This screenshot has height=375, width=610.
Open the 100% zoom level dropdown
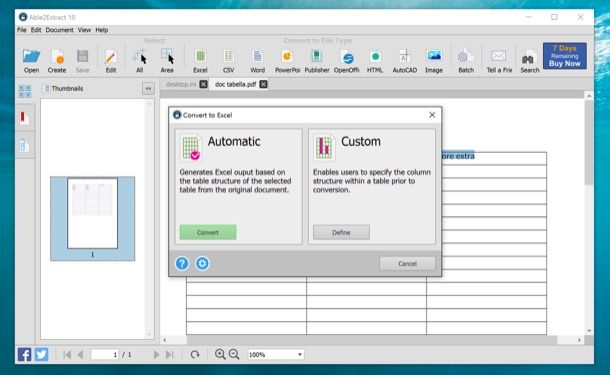click(276, 354)
